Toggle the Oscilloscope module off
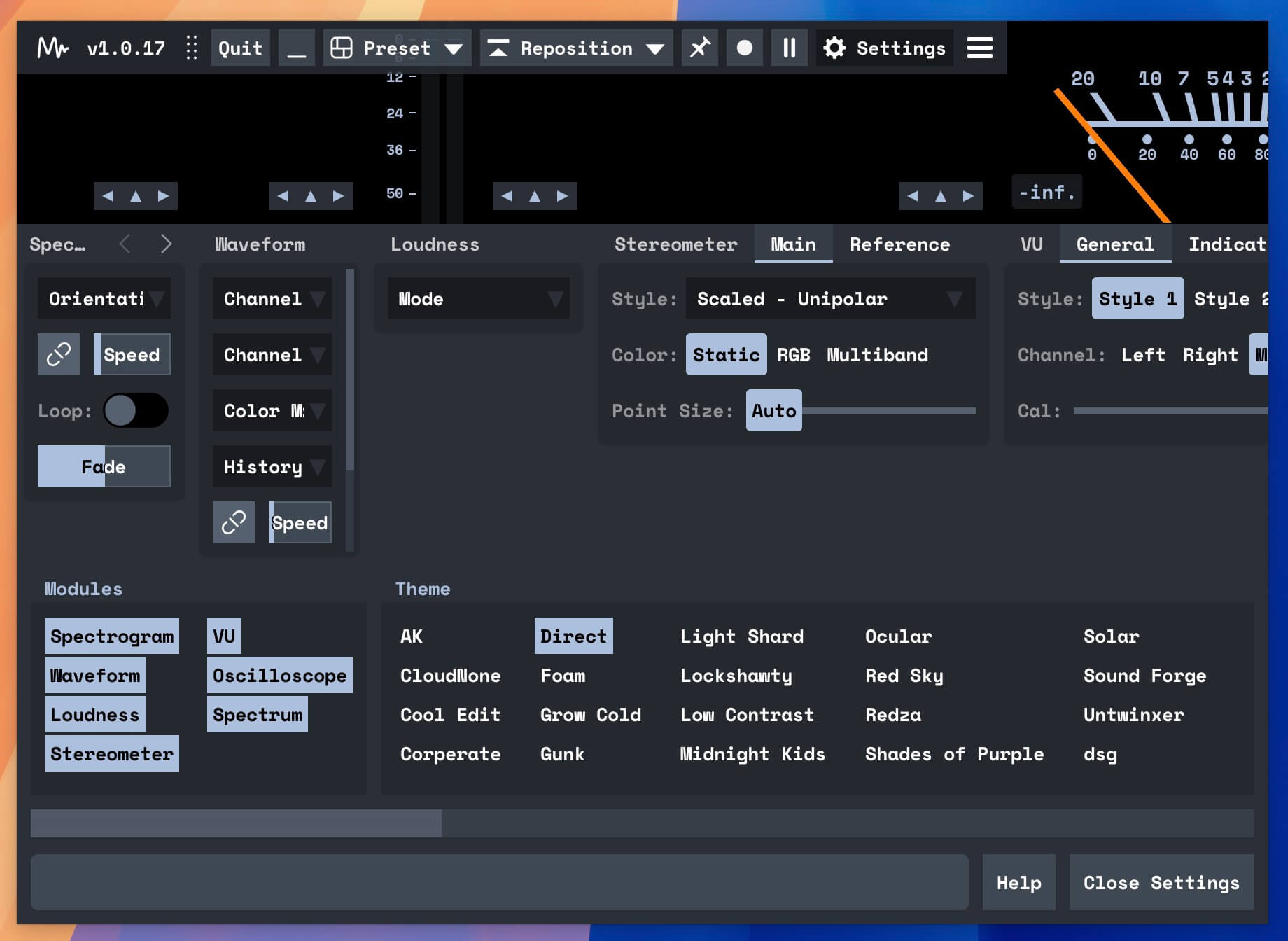 279,675
